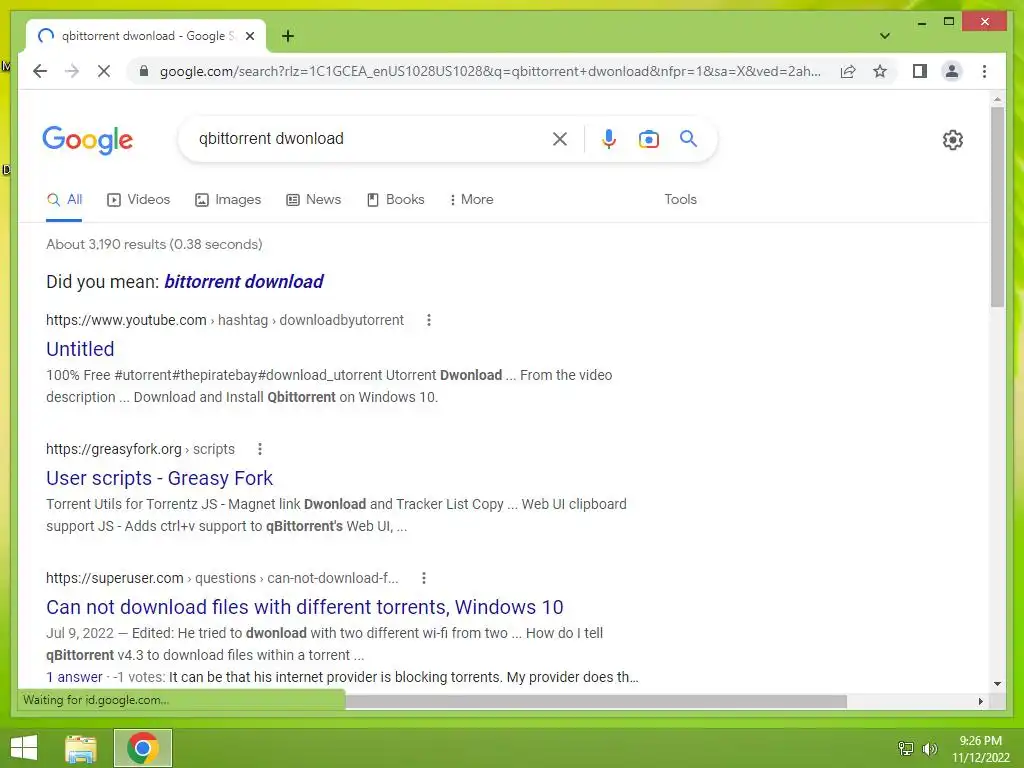Expand the More search categories

click(472, 200)
